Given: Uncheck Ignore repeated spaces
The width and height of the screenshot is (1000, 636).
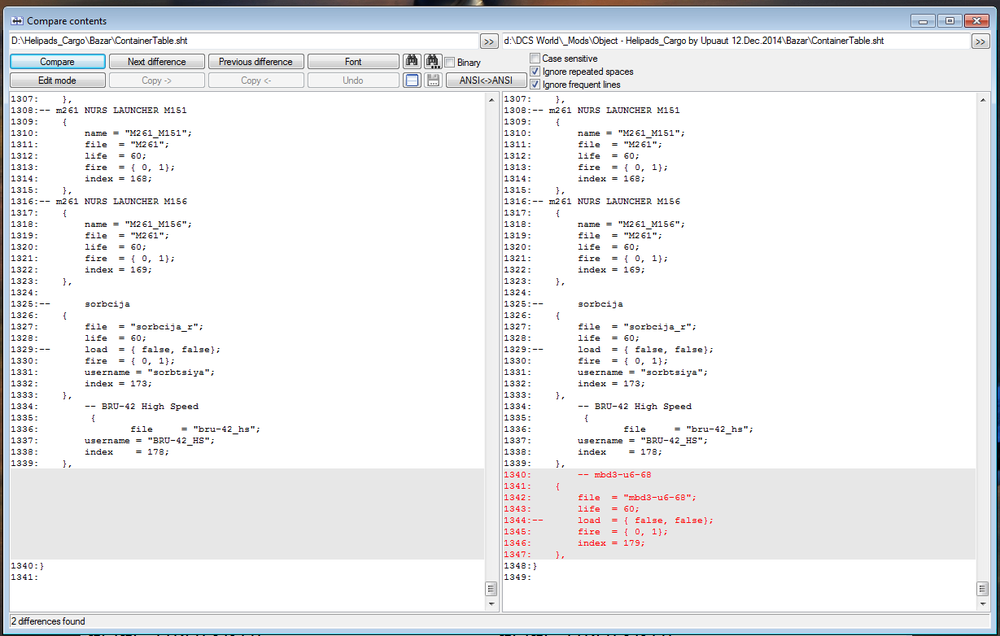Looking at the screenshot, I should tap(535, 71).
